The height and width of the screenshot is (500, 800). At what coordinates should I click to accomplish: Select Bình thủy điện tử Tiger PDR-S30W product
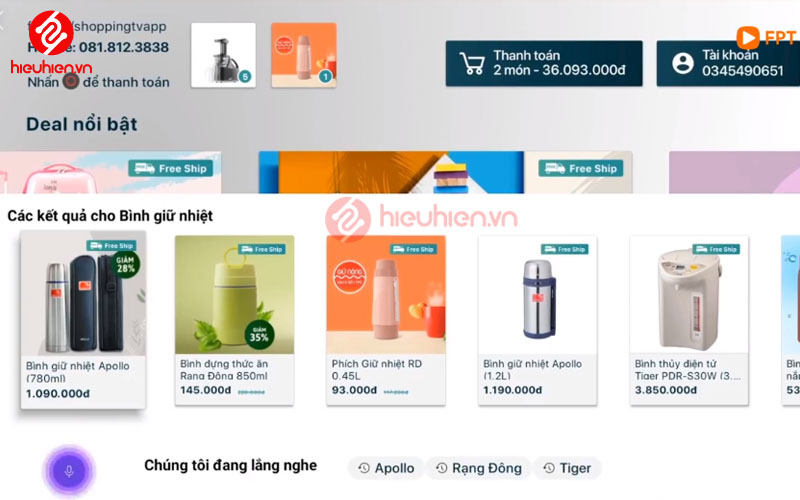click(689, 320)
